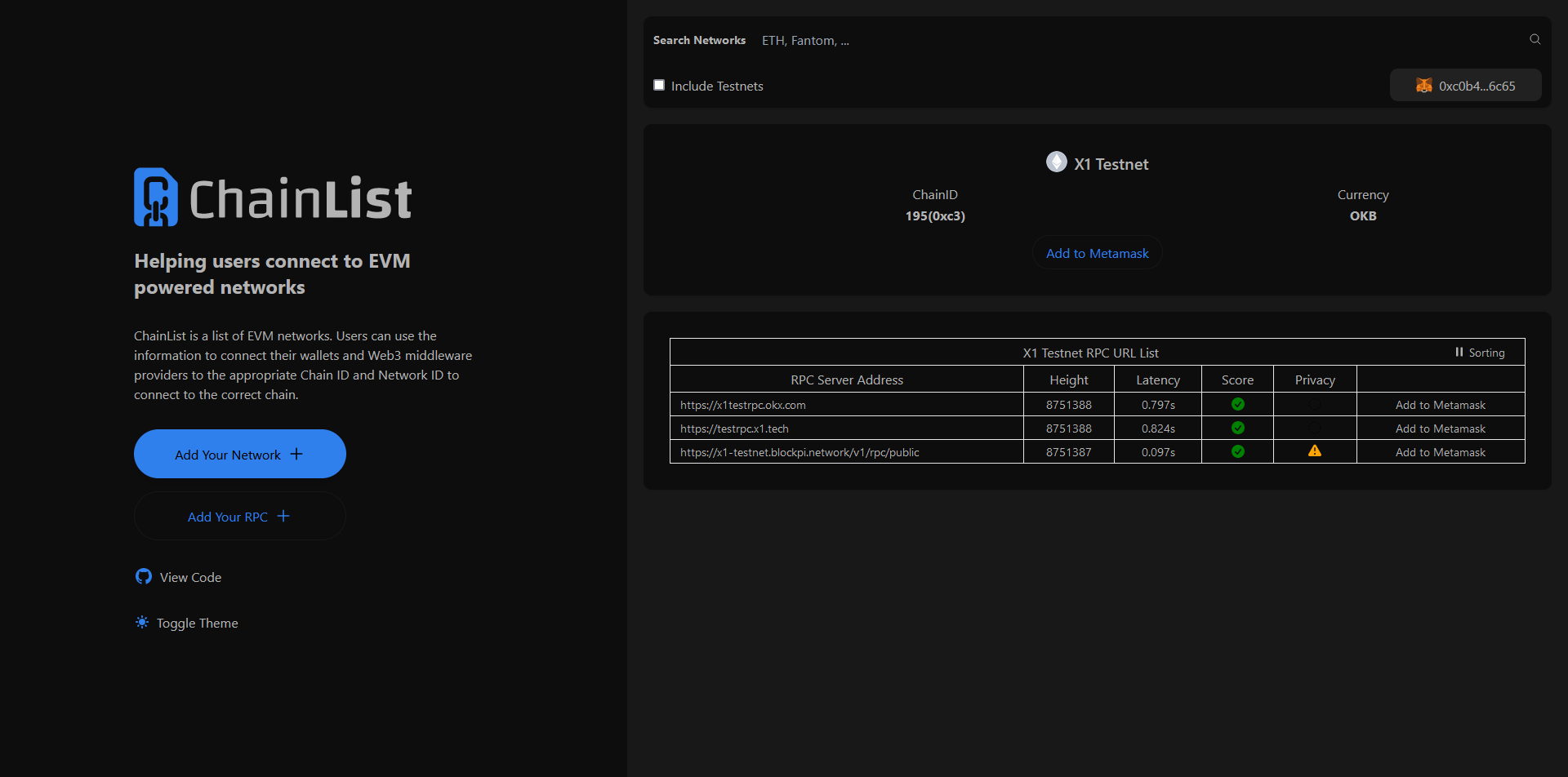
Task: Click the ChainList logo icon
Action: coord(156,198)
